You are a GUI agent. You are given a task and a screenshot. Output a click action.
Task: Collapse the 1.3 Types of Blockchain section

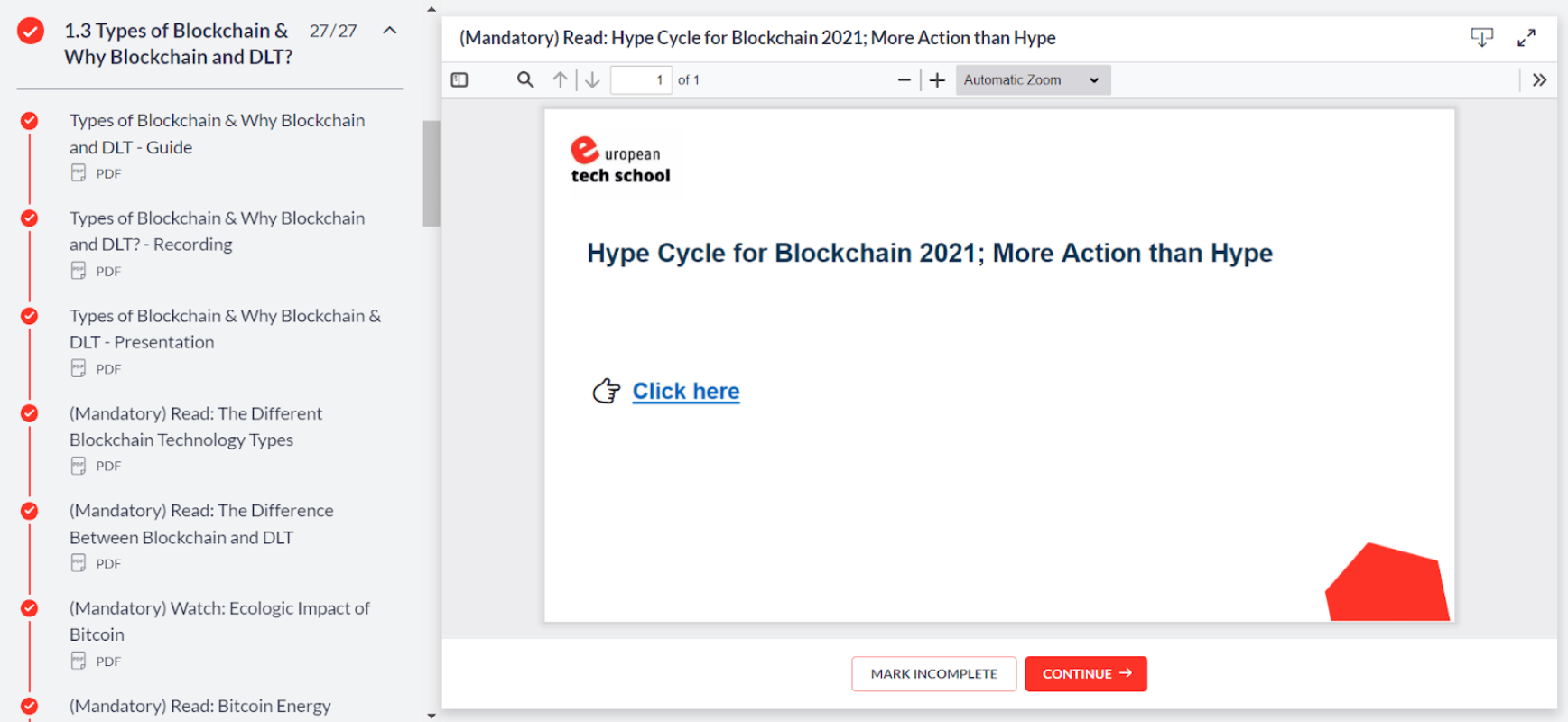[x=390, y=31]
